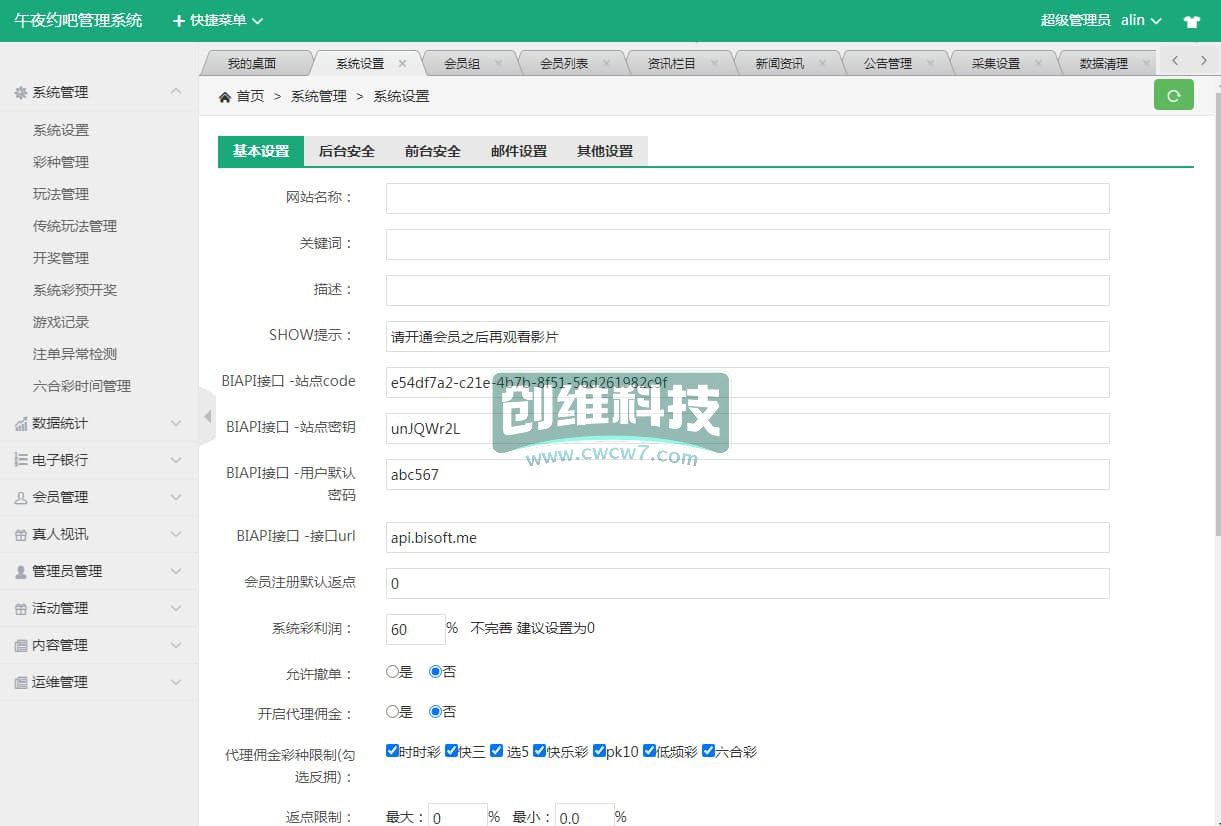Viewport: 1221px width, 826px height.
Task: Uncheck the 选5 checkbox
Action: point(496,751)
